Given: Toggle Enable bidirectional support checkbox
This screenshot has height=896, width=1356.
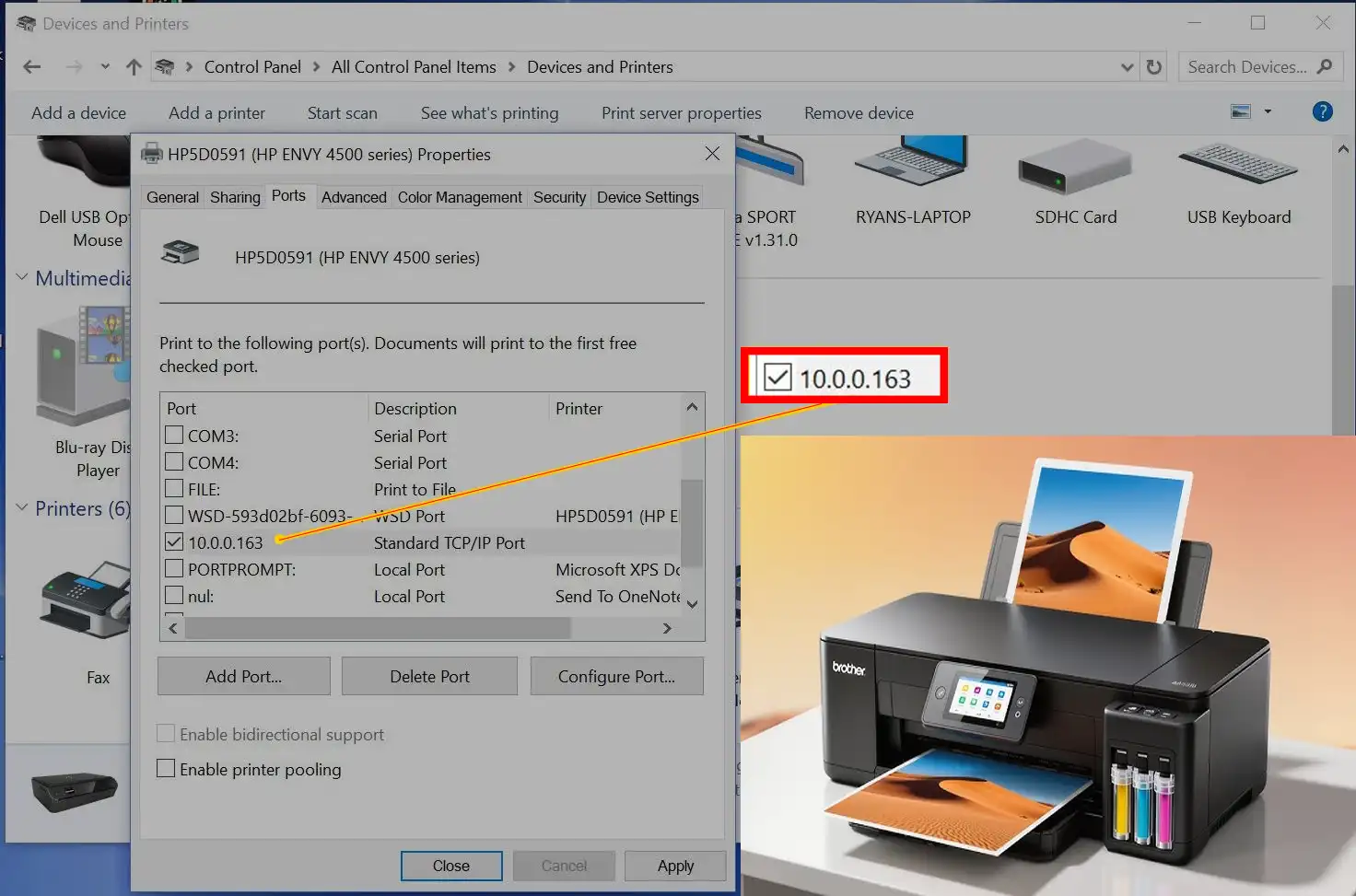Looking at the screenshot, I should (166, 733).
